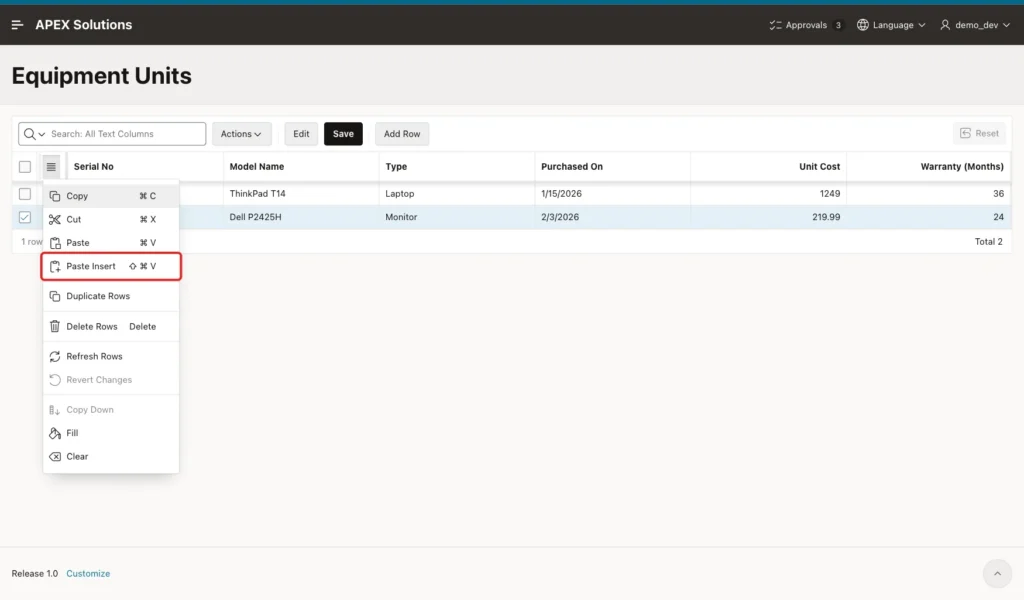Image resolution: width=1024 pixels, height=600 pixels.
Task: Click the Serial No column header
Action: [144, 166]
